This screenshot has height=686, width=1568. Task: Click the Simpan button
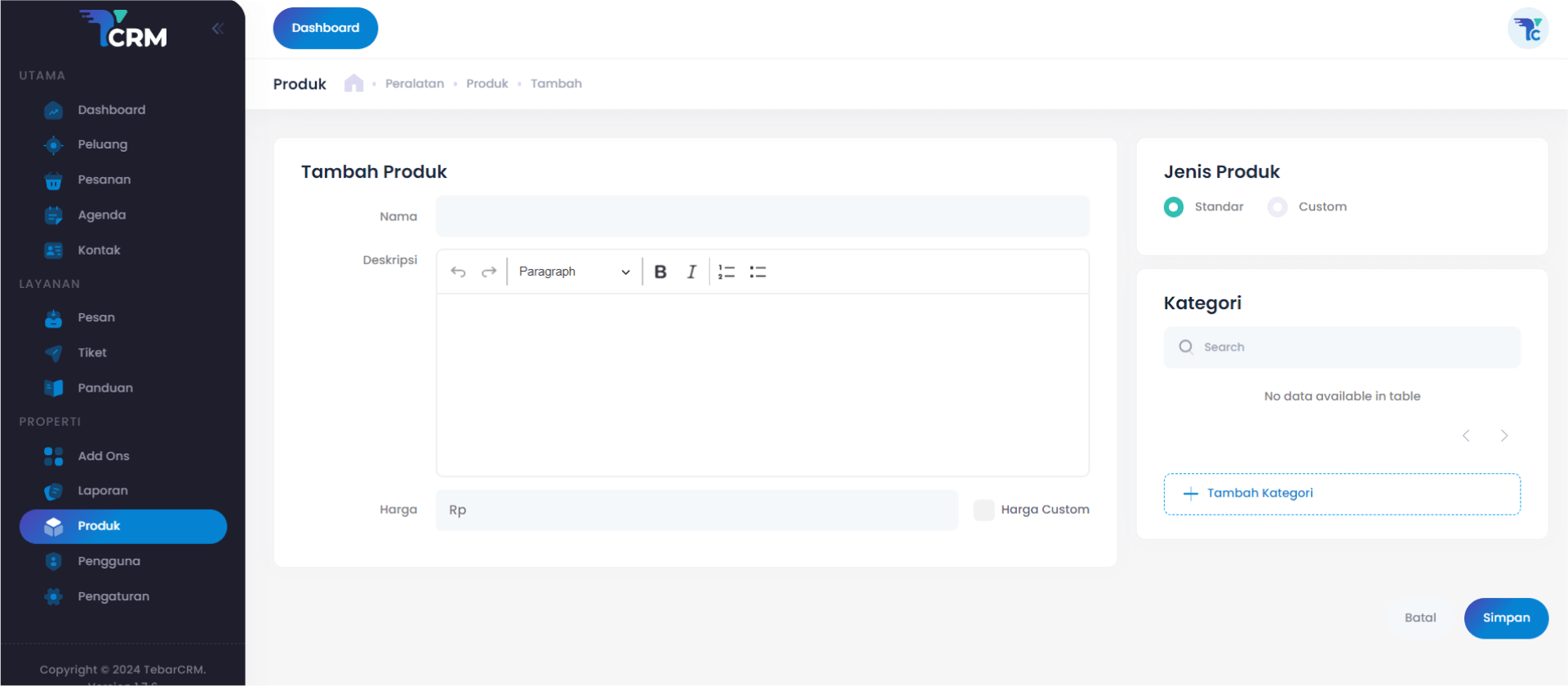[1505, 618]
